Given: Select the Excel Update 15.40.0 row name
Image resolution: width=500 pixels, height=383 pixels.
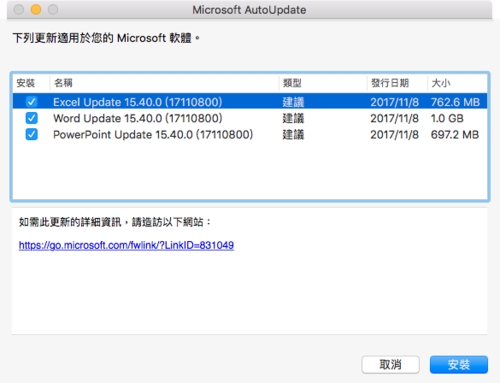Looking at the screenshot, I should point(138,102).
